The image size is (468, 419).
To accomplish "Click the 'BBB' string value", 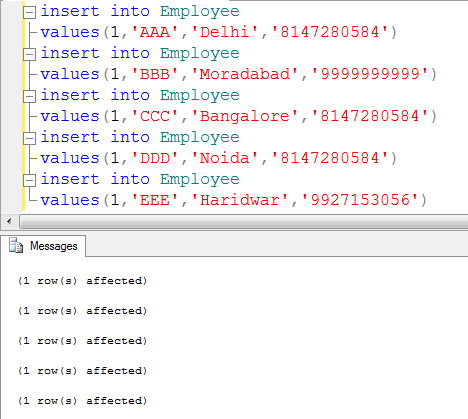I will pyautogui.click(x=155, y=74).
